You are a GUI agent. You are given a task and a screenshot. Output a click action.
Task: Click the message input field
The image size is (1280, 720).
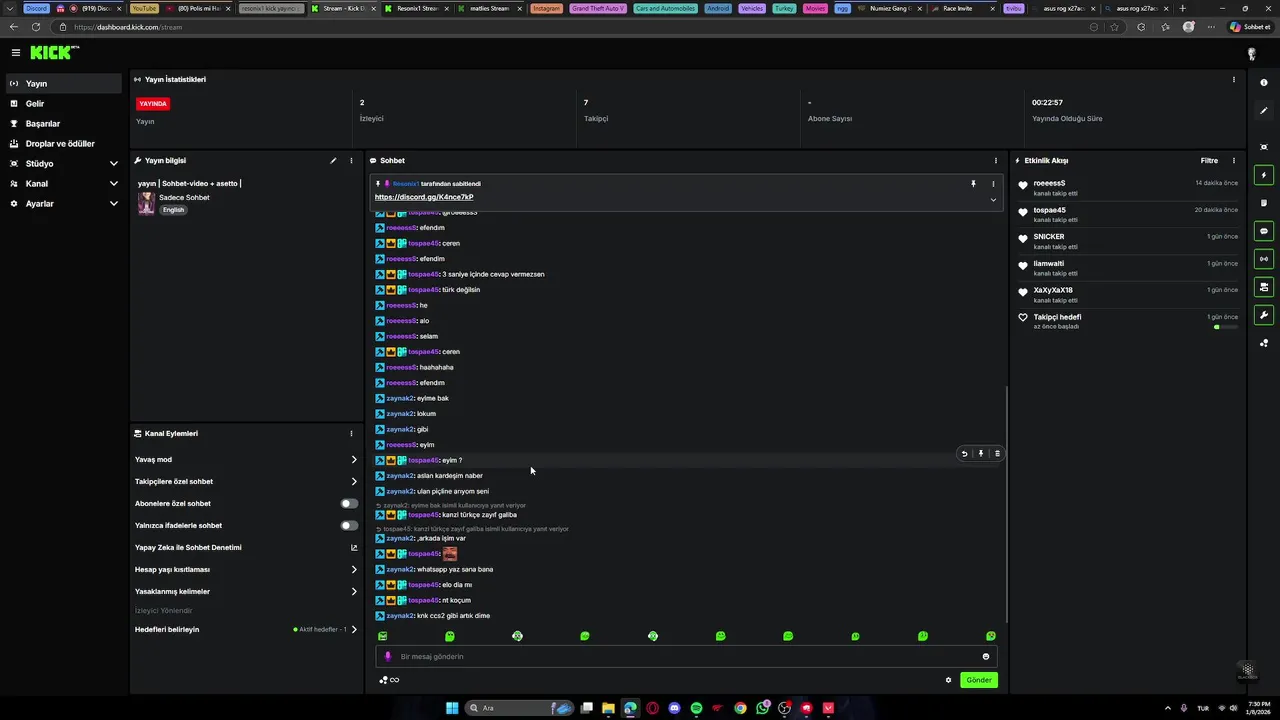pos(686,656)
